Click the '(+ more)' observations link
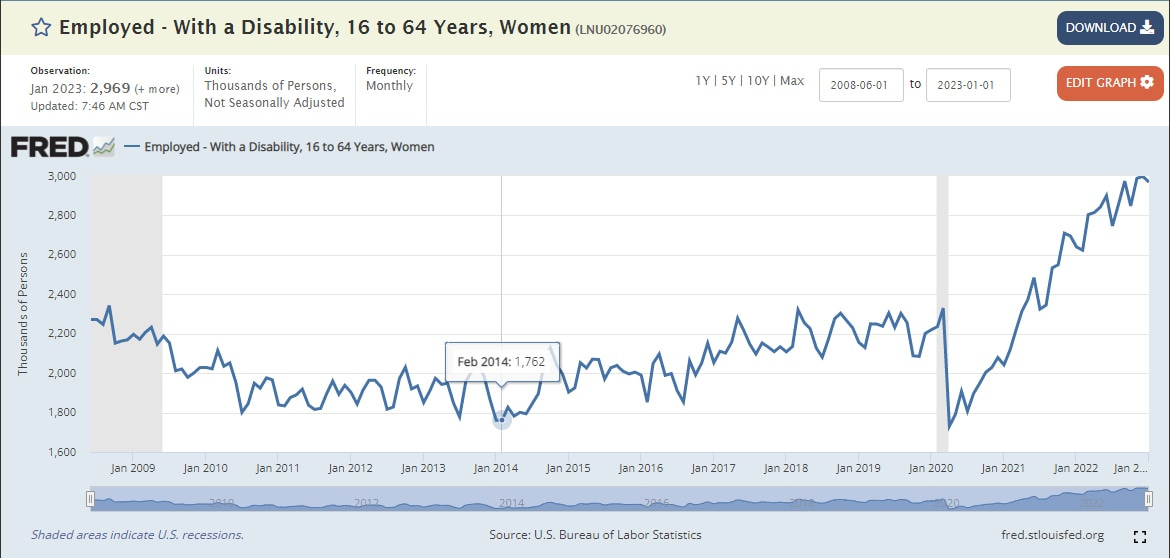 (x=157, y=89)
